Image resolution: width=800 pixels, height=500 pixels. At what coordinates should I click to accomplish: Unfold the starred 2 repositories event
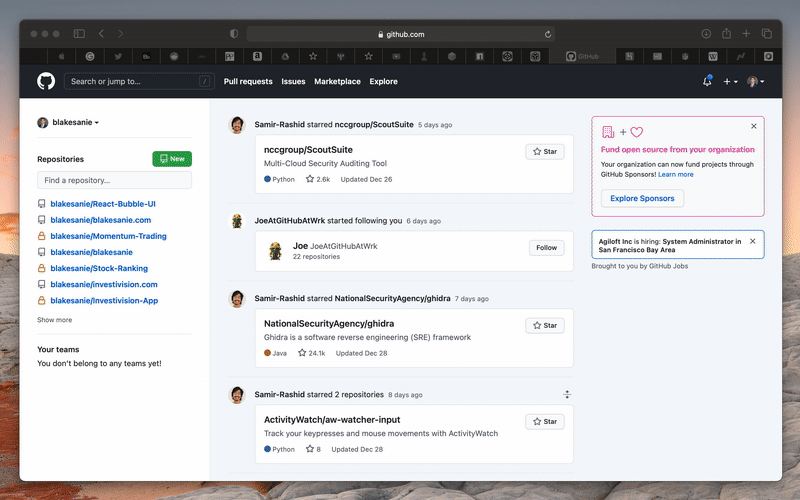[x=567, y=394]
